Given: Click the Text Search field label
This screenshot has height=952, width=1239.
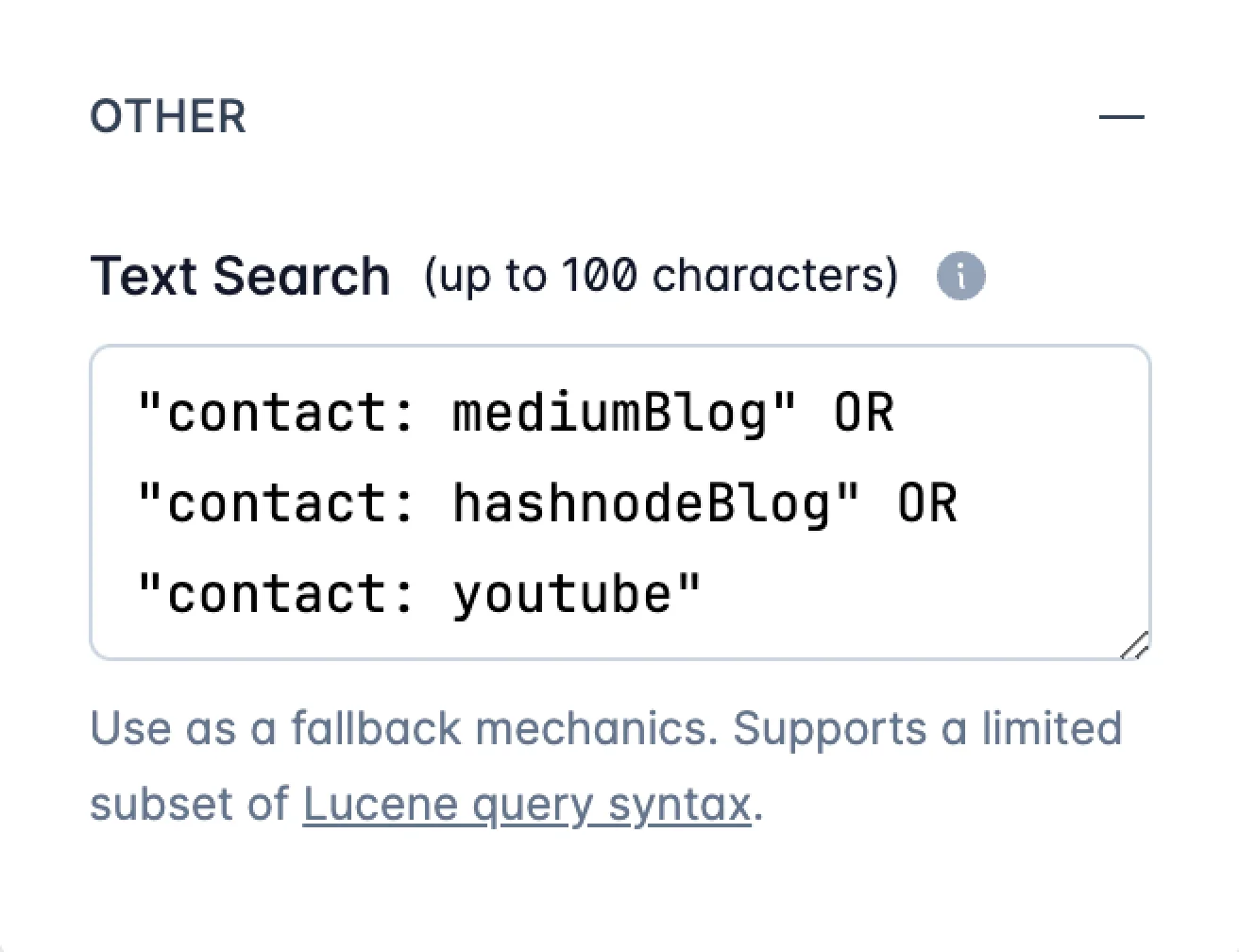Looking at the screenshot, I should (x=240, y=277).
